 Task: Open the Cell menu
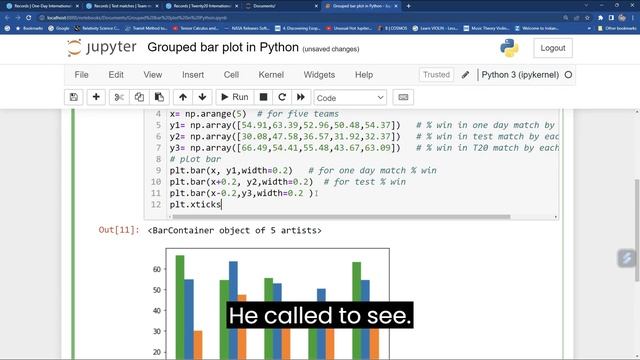[231, 75]
